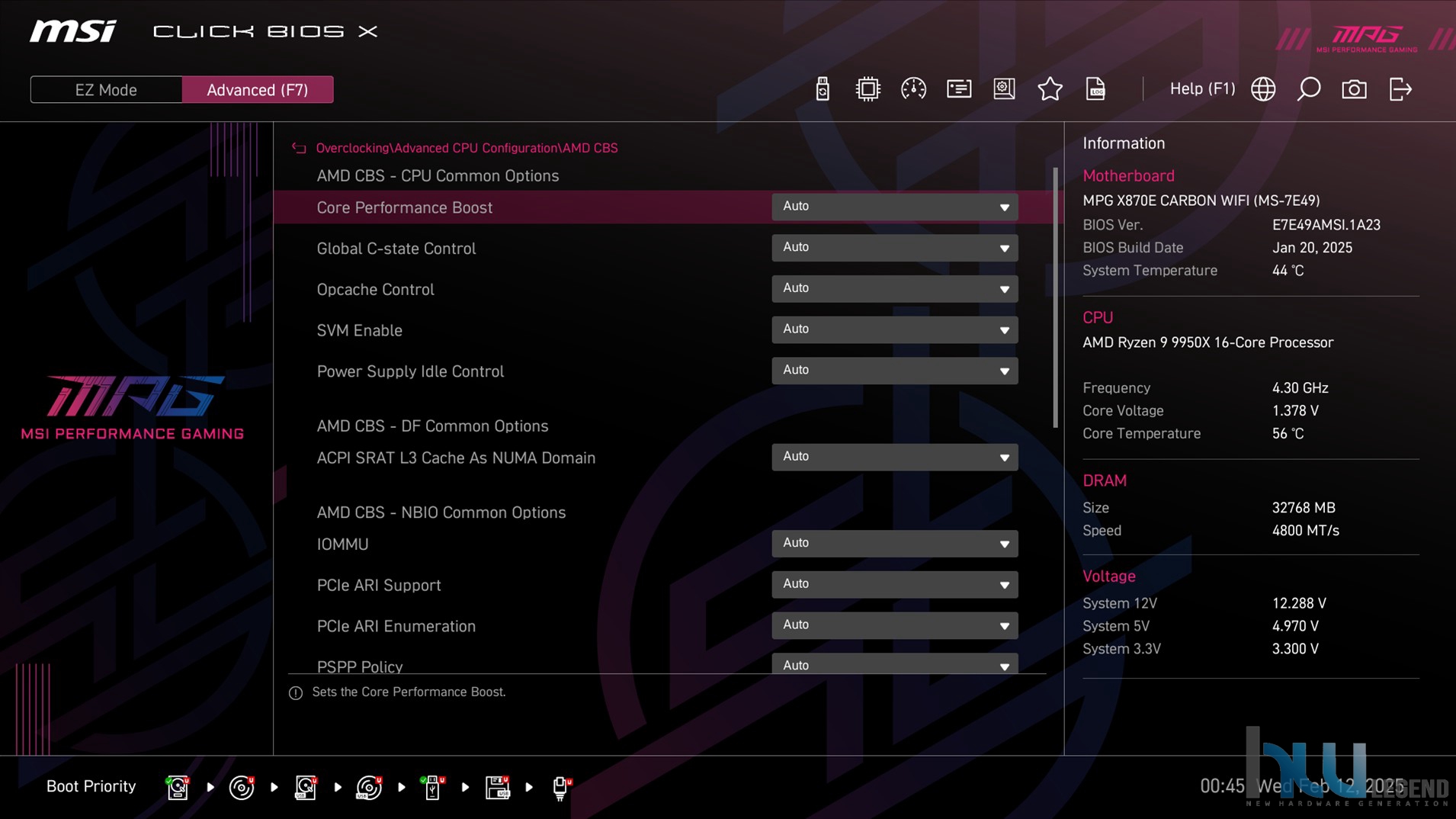Select ACPI SRAT L3 Cache As NUMA Domain
This screenshot has height=819, width=1456.
point(456,458)
